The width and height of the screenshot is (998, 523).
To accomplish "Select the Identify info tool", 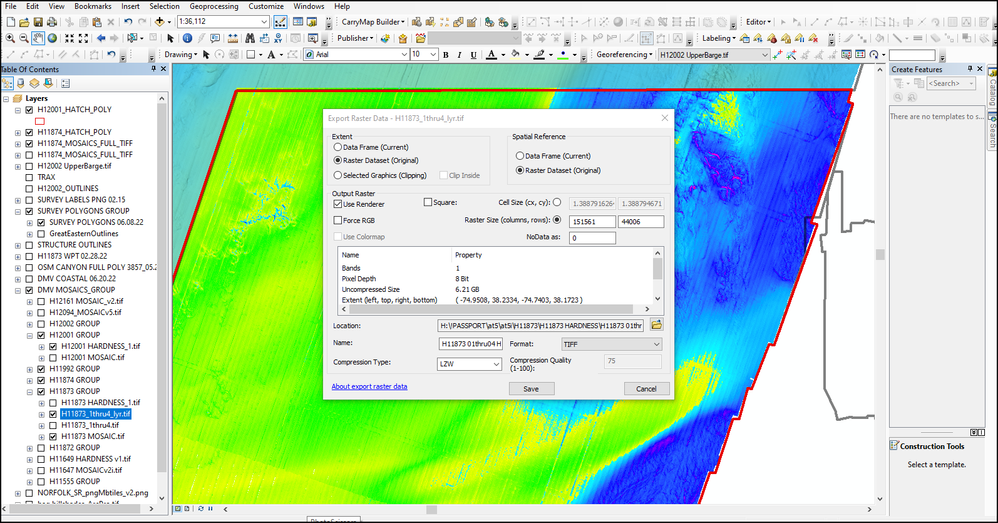I will [x=188, y=38].
